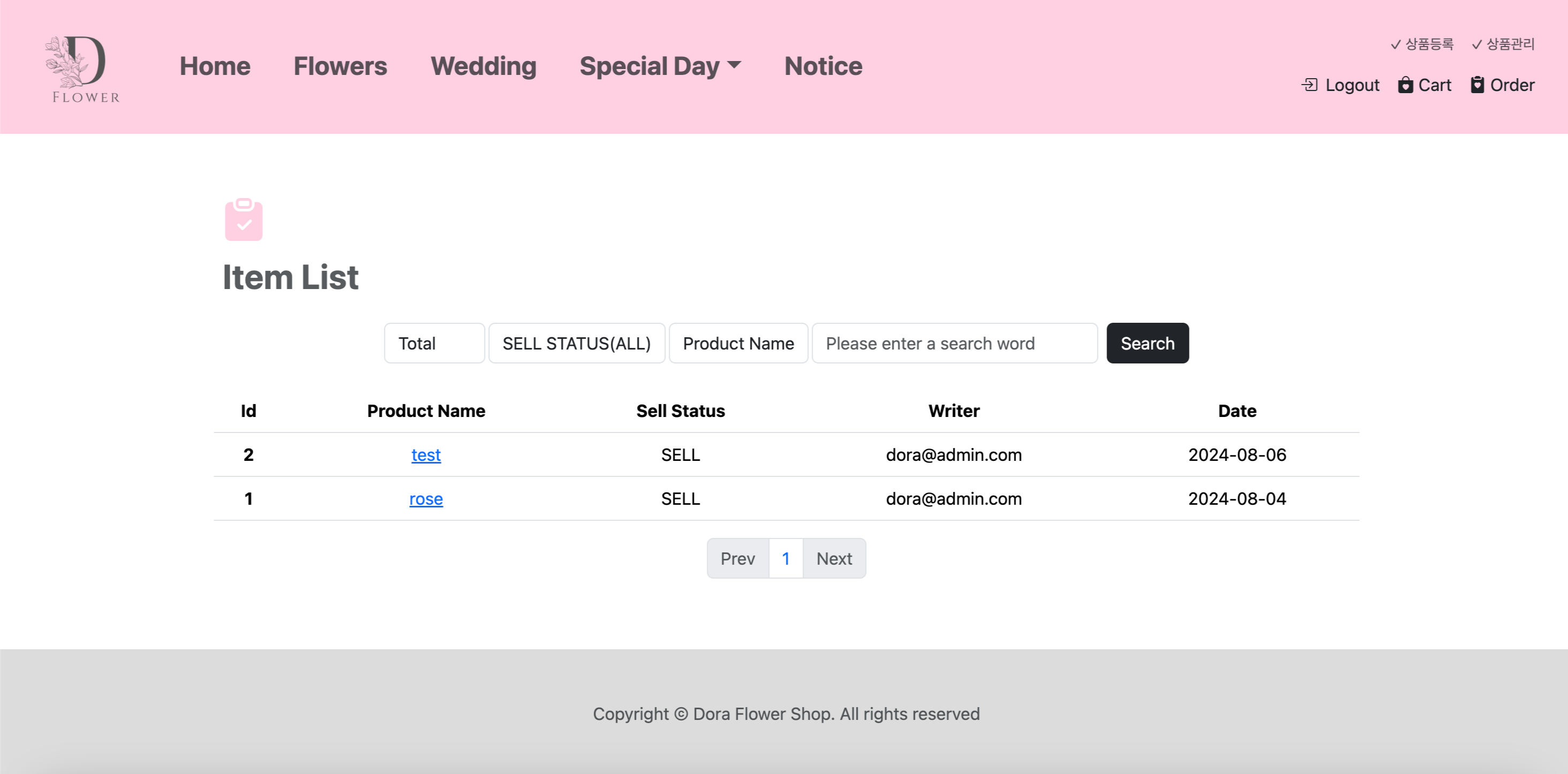This screenshot has height=774, width=1568.
Task: Click the Cart bag icon
Action: pyautogui.click(x=1405, y=85)
